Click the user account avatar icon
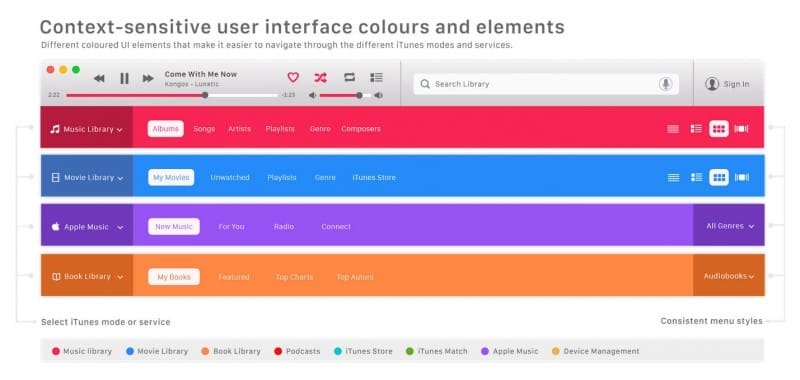This screenshot has height=380, width=800. pyautogui.click(x=712, y=84)
